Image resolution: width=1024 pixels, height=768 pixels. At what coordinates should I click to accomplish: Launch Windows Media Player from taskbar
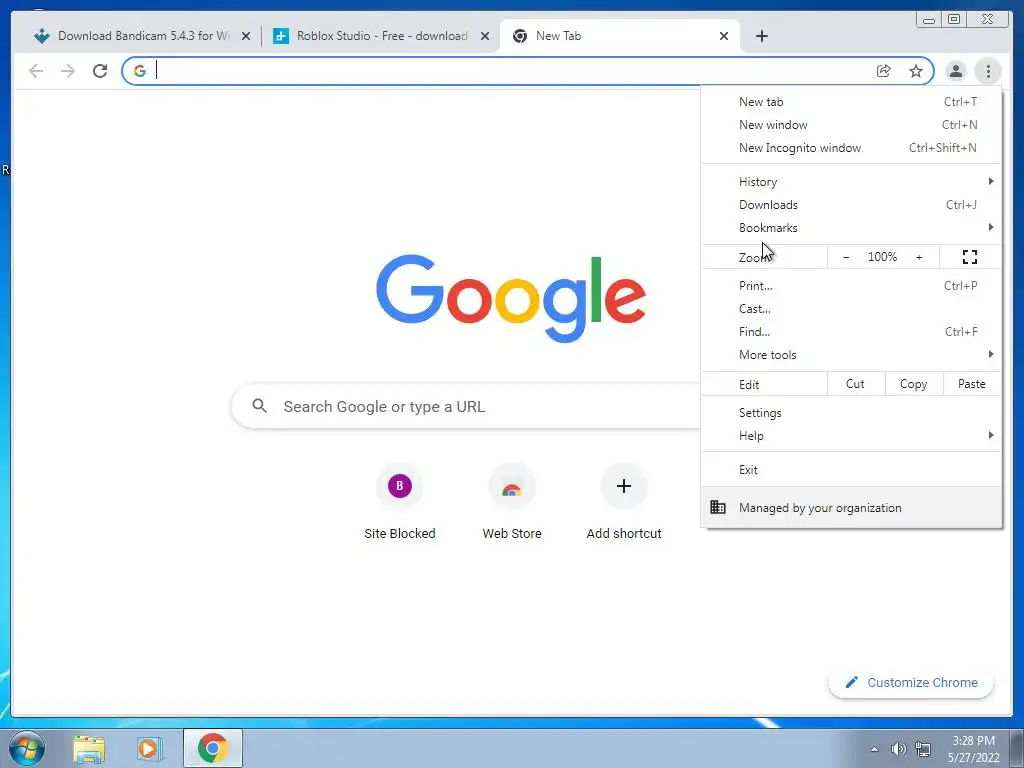pyautogui.click(x=149, y=748)
